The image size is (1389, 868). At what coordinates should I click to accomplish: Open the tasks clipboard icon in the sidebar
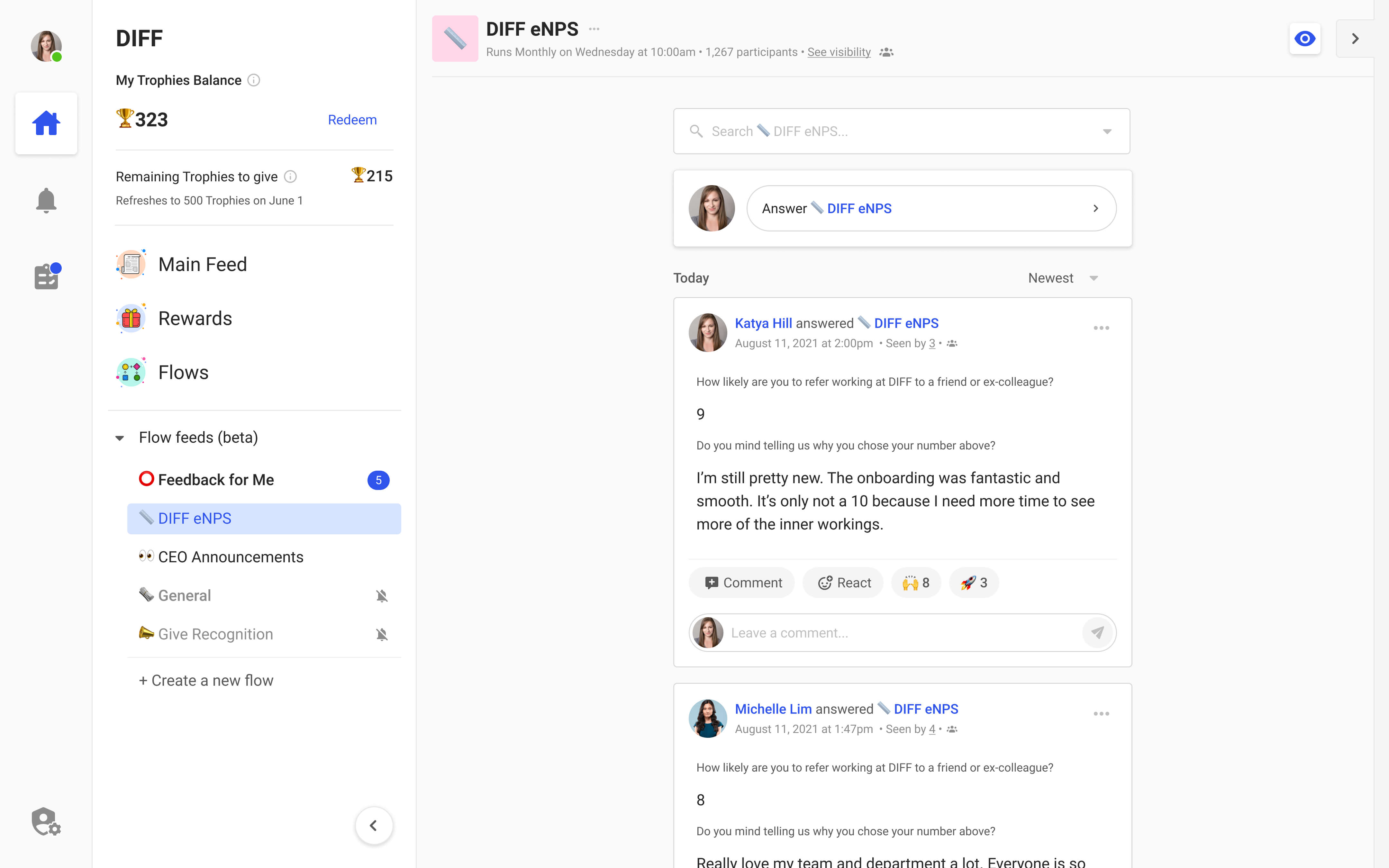tap(46, 276)
